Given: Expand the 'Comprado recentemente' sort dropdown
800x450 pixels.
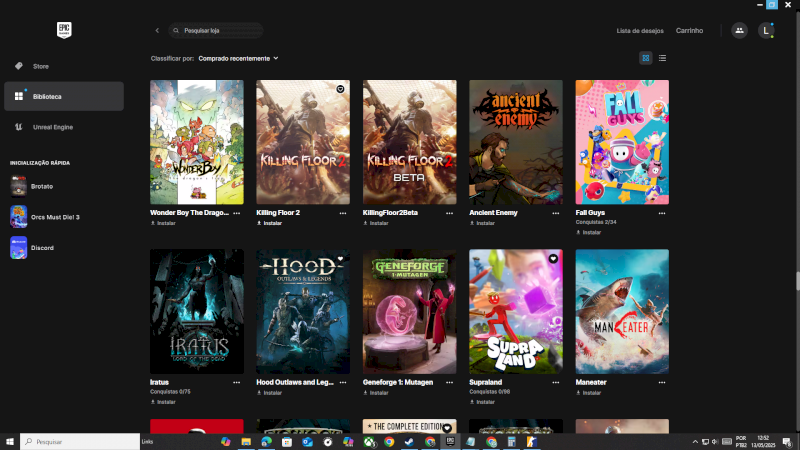Looking at the screenshot, I should point(238,58).
